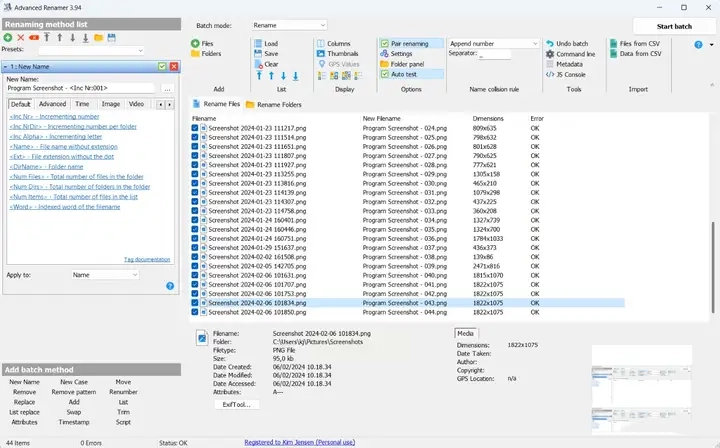720x448 pixels.
Task: Click the Separator input field
Action: (495, 54)
